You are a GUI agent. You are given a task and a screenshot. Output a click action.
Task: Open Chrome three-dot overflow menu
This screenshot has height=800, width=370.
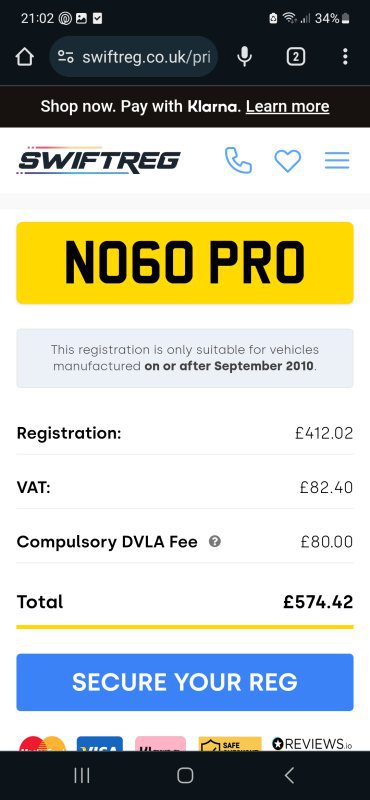click(x=345, y=57)
